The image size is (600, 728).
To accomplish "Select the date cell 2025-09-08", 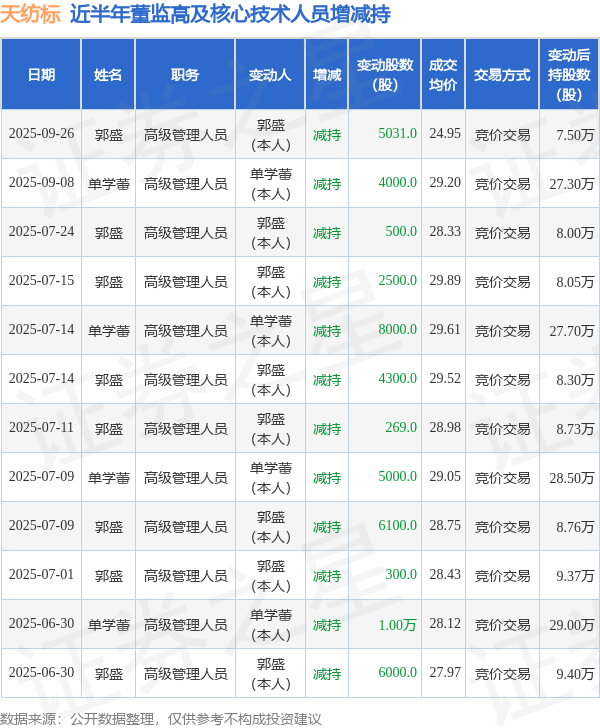I will click(x=41, y=182).
